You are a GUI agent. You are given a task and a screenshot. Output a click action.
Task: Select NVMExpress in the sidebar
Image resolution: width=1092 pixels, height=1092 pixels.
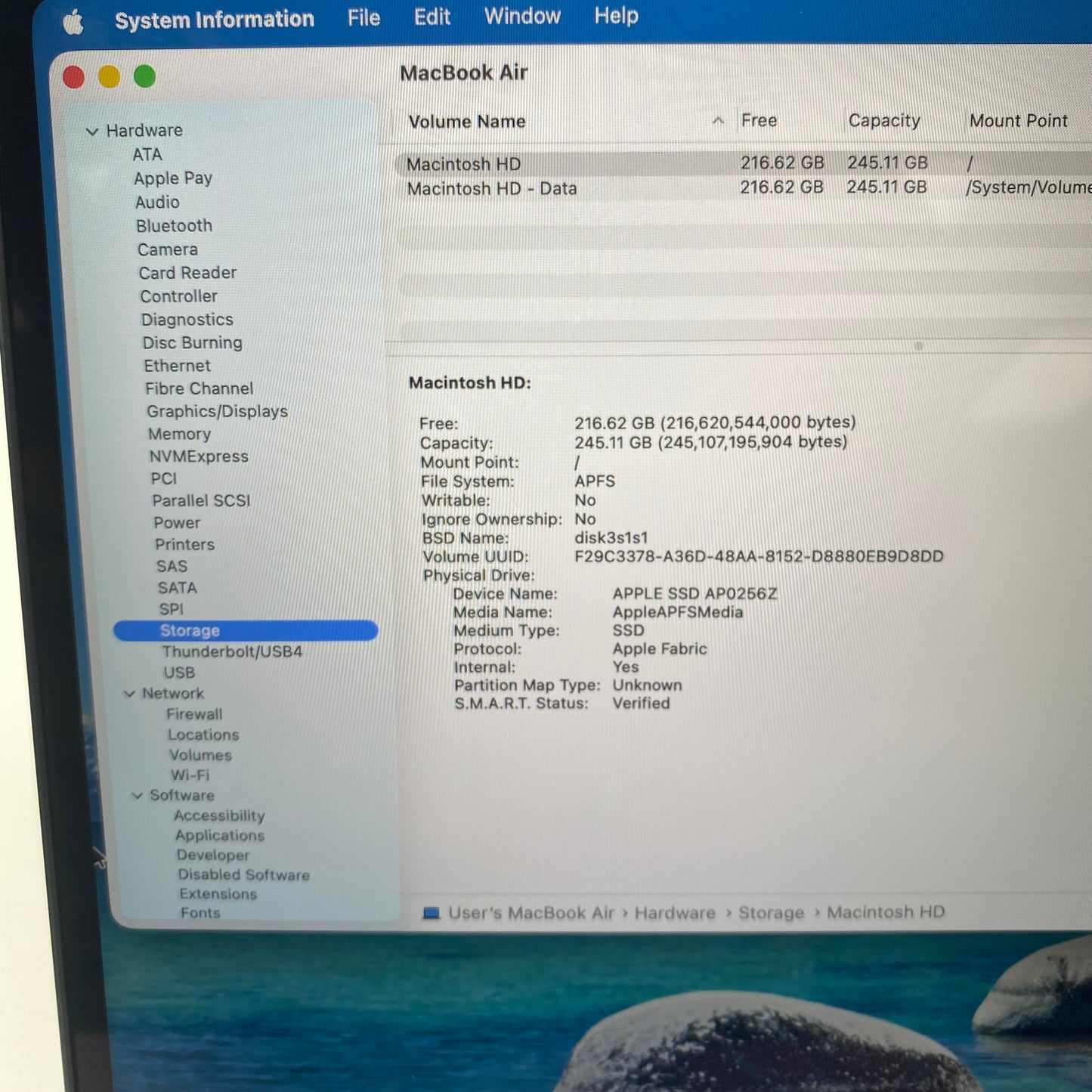point(199,456)
